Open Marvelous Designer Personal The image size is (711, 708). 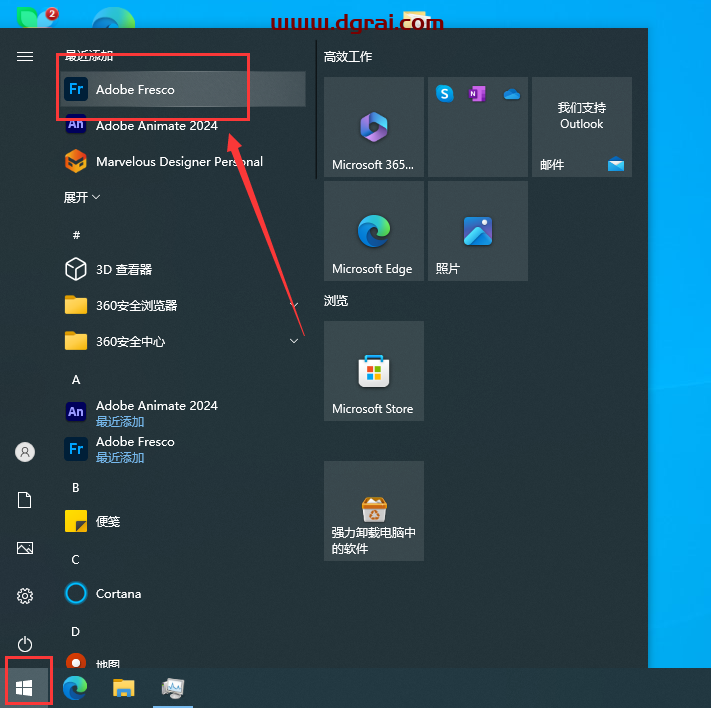pyautogui.click(x=178, y=161)
